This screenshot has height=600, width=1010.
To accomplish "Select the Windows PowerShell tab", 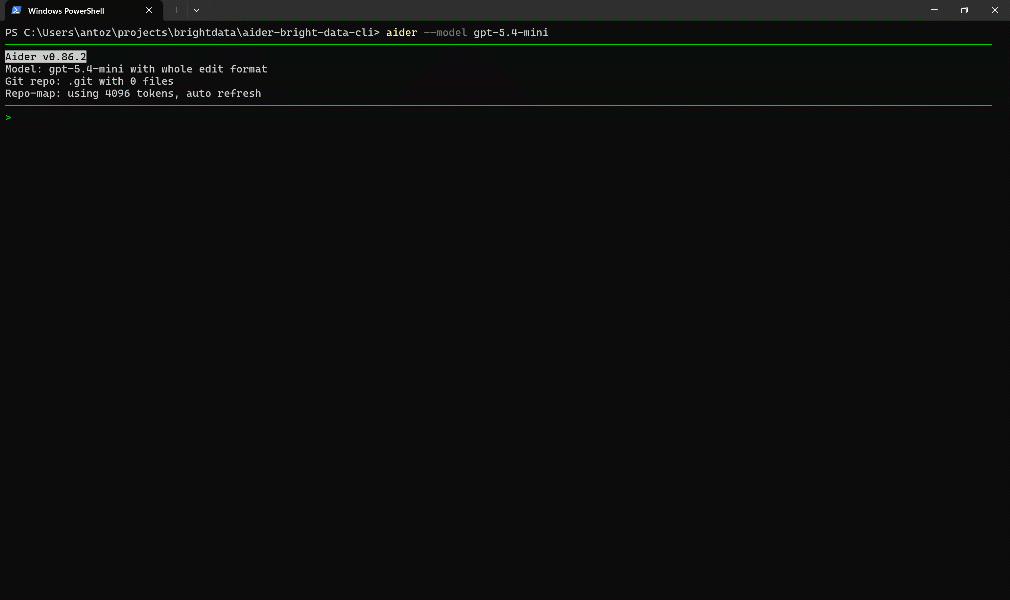I will [x=82, y=11].
